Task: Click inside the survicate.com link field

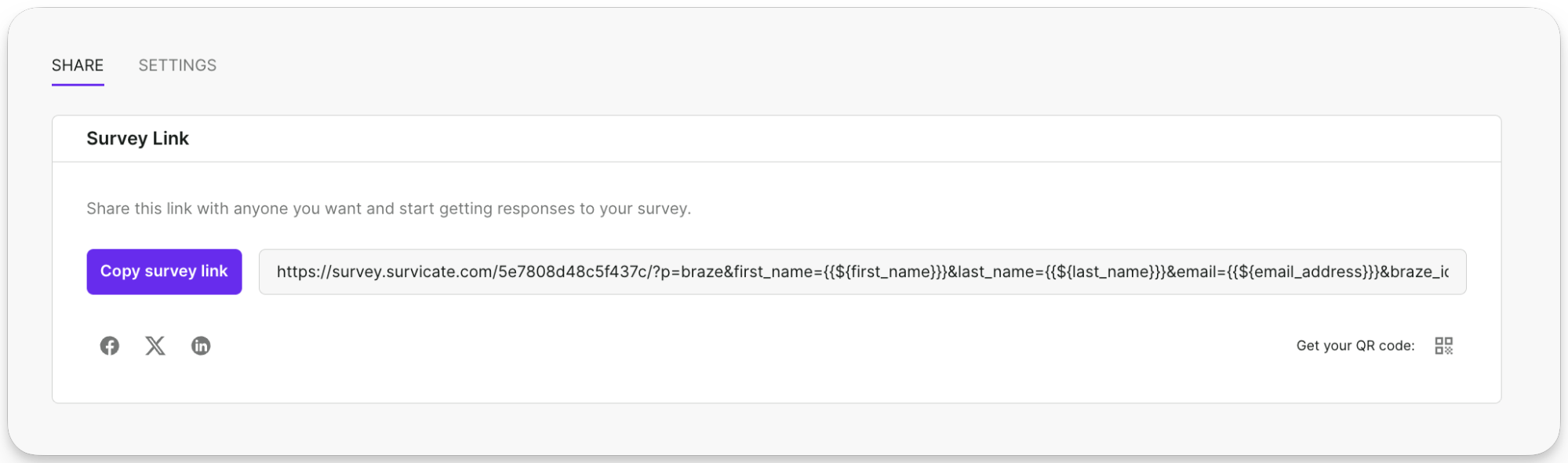Action: tap(863, 272)
